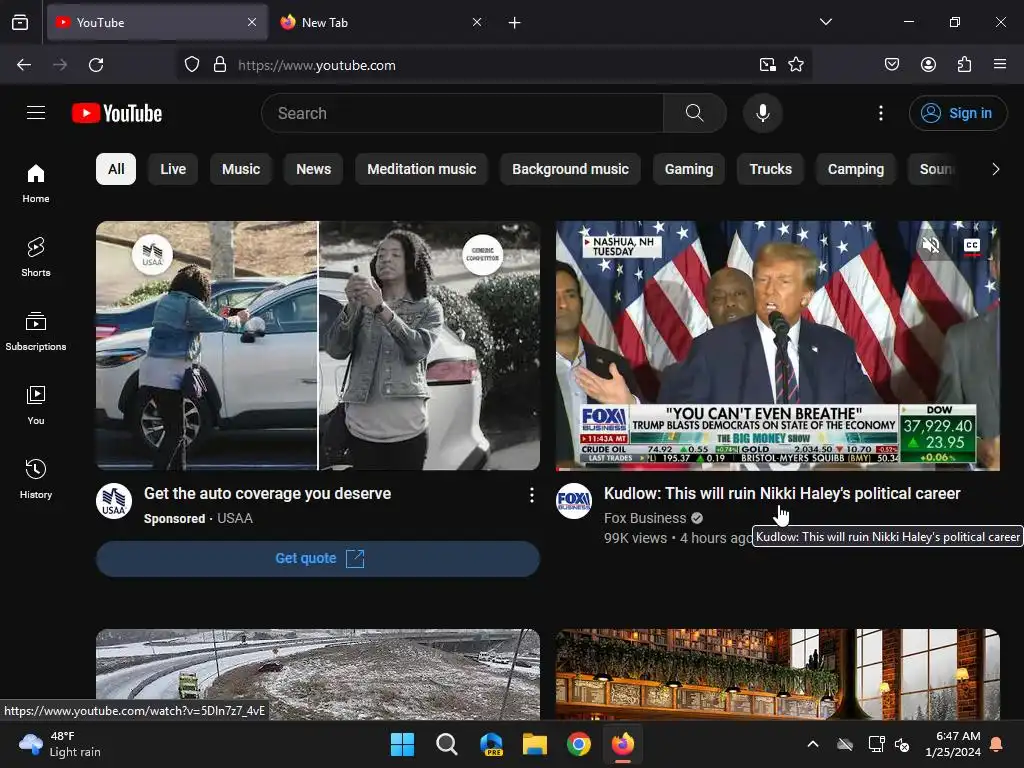This screenshot has width=1024, height=768.
Task: Show more category chips with right arrow
Action: 995,169
